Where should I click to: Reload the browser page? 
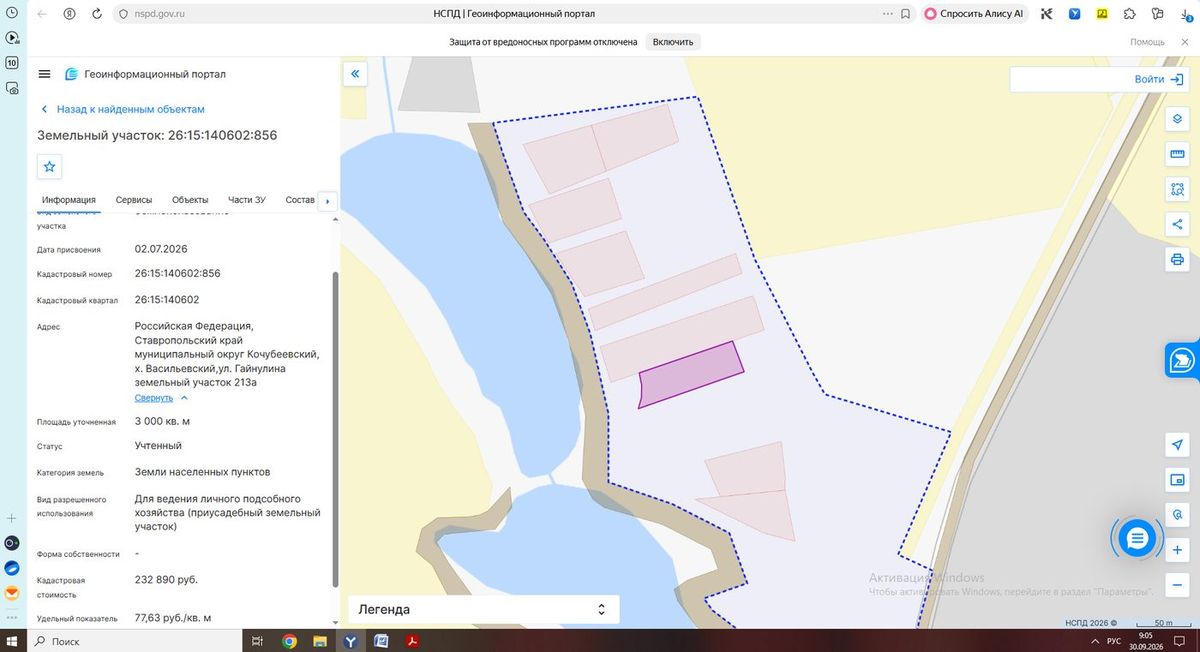tap(97, 14)
